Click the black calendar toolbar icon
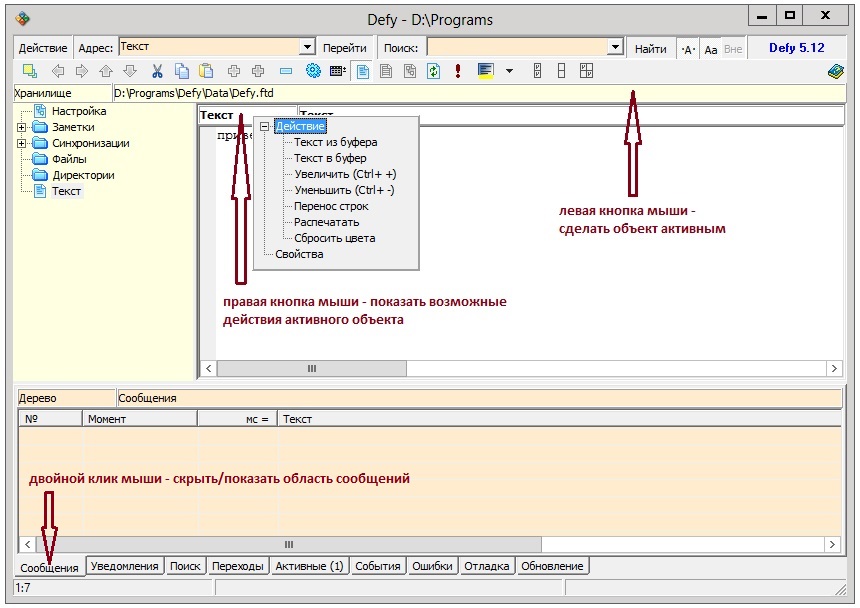 (337, 71)
